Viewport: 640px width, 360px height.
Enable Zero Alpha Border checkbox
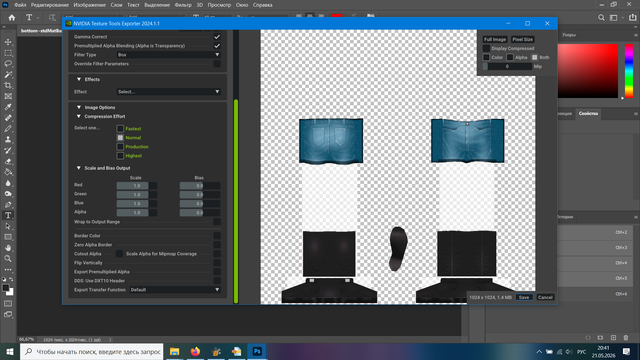(217, 244)
